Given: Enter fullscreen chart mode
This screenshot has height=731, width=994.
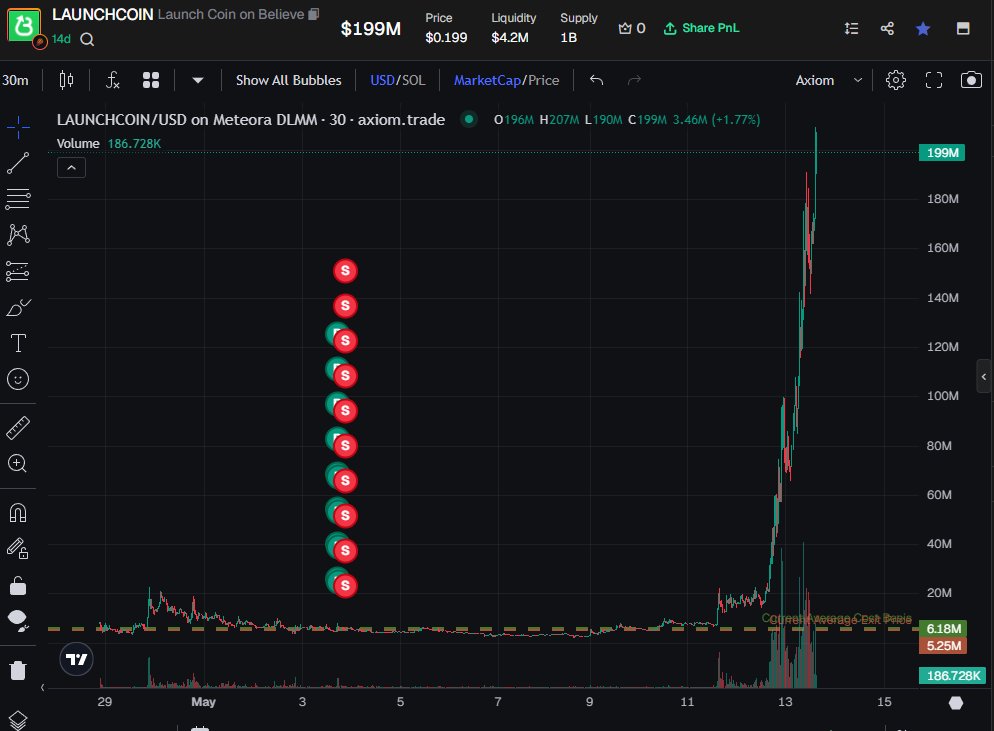Looking at the screenshot, I should pyautogui.click(x=934, y=80).
